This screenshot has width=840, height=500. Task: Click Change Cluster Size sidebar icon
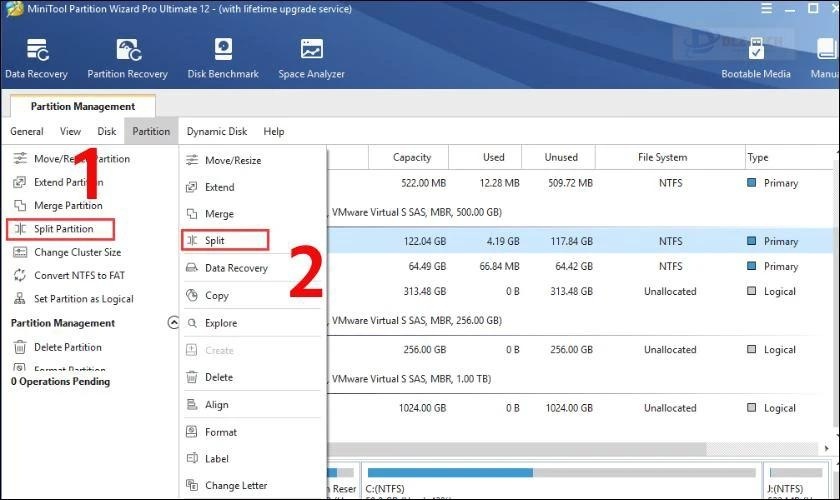click(20, 252)
